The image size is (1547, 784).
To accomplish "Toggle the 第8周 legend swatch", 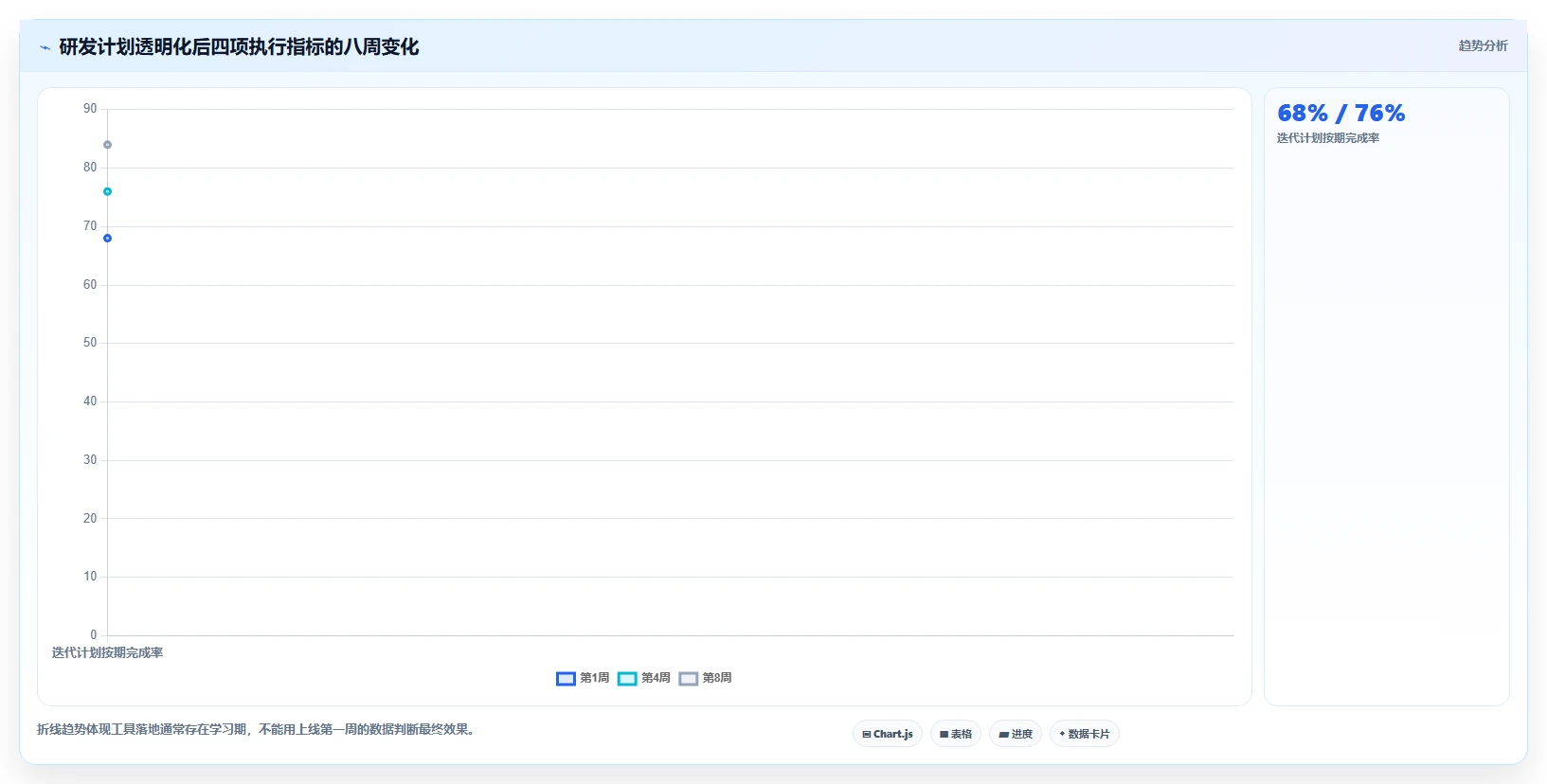I will (689, 679).
